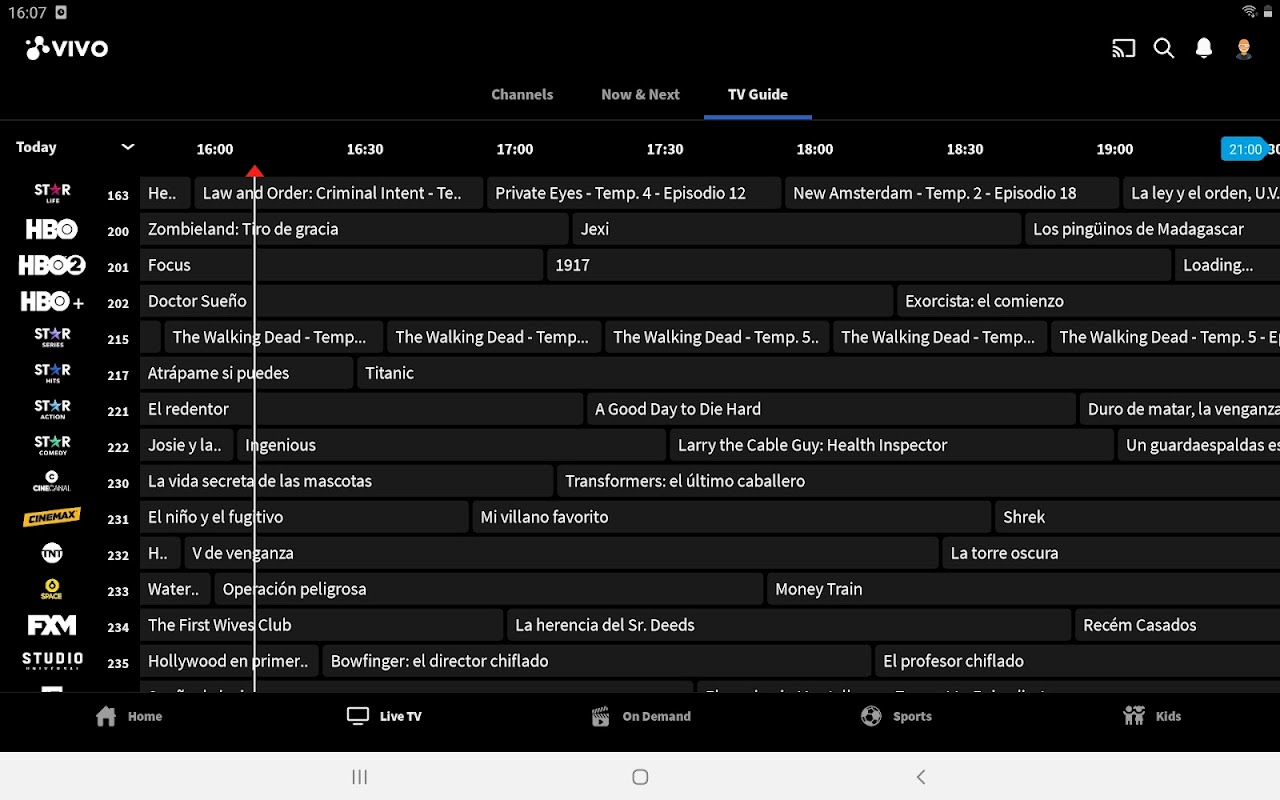Image resolution: width=1280 pixels, height=800 pixels.
Task: Open the Ingenious program
Action: tap(451, 445)
